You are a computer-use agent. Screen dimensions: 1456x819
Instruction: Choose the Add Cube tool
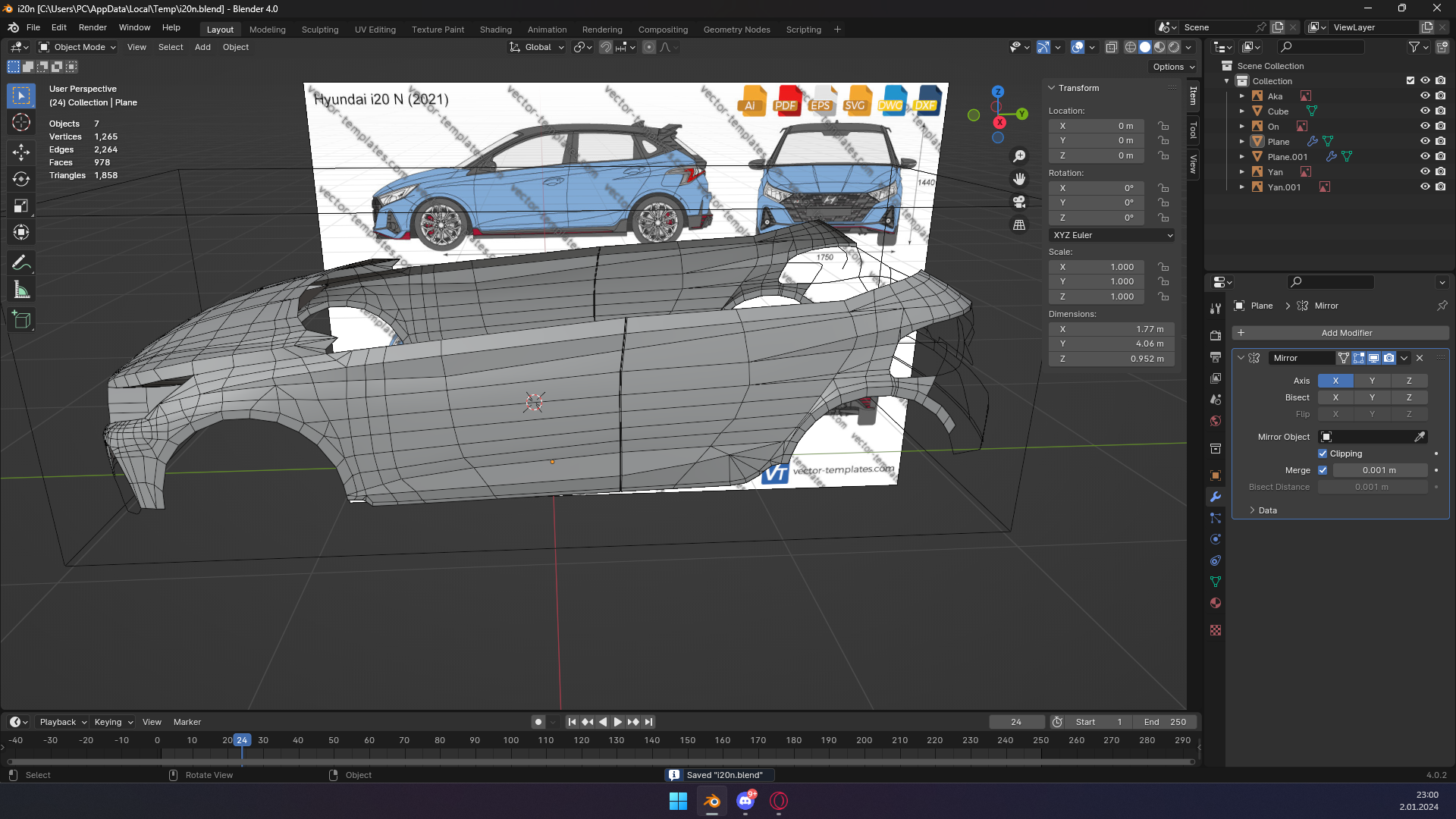click(x=21, y=320)
